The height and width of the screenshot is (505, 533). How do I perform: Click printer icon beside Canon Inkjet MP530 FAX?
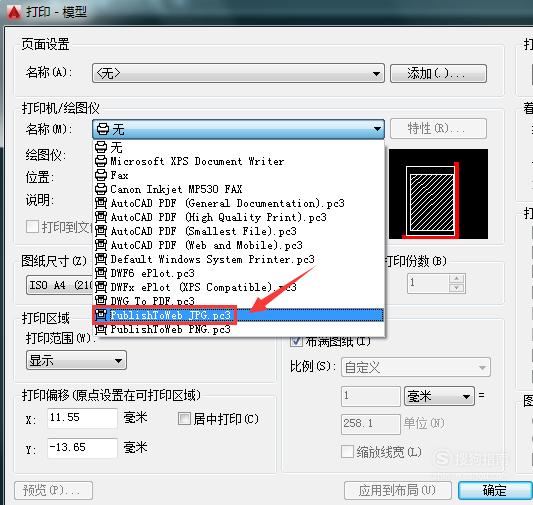(101, 189)
